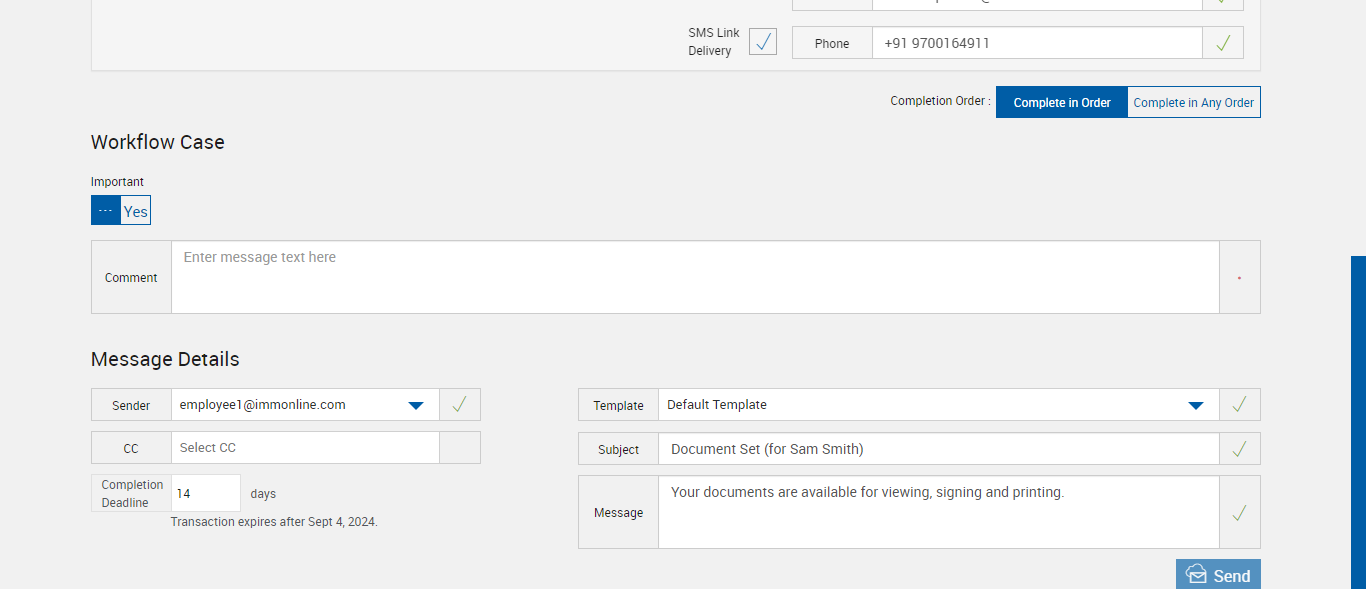This screenshot has height=589, width=1366.
Task: Click the Send envelope icon
Action: 1196,574
